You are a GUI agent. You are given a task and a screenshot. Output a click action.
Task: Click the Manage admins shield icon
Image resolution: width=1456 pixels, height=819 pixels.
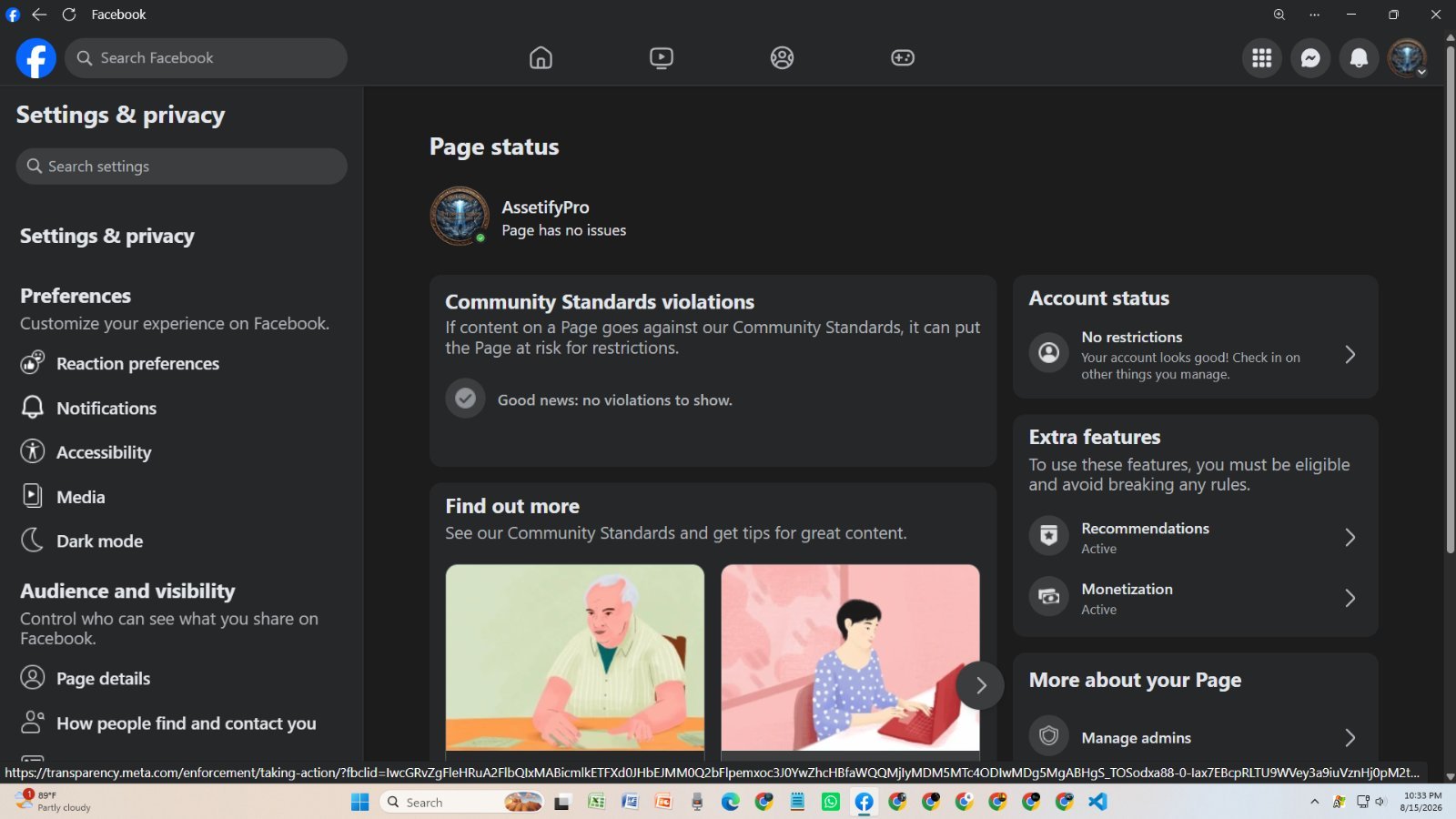(1048, 736)
